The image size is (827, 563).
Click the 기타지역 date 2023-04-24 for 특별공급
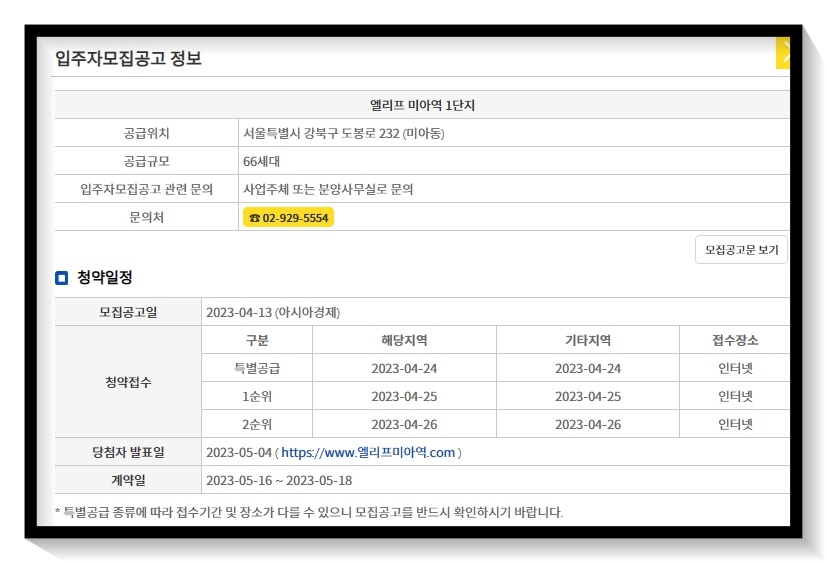588,368
